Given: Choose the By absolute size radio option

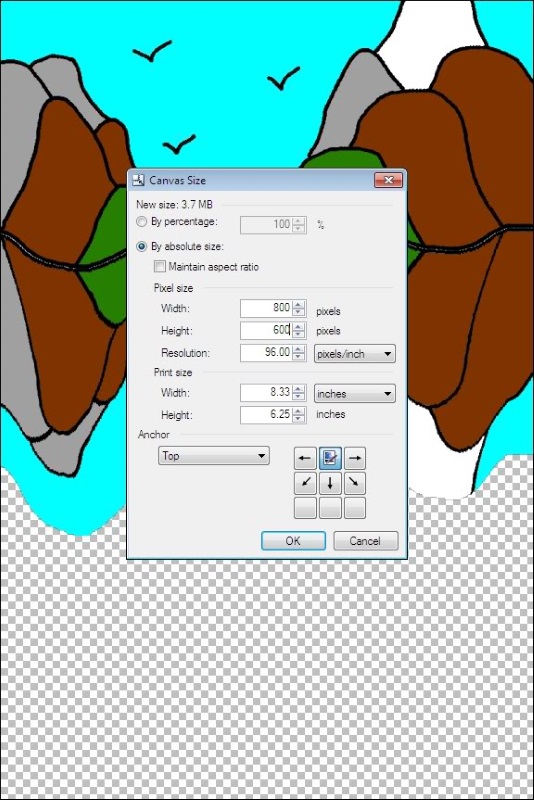Looking at the screenshot, I should point(142,246).
